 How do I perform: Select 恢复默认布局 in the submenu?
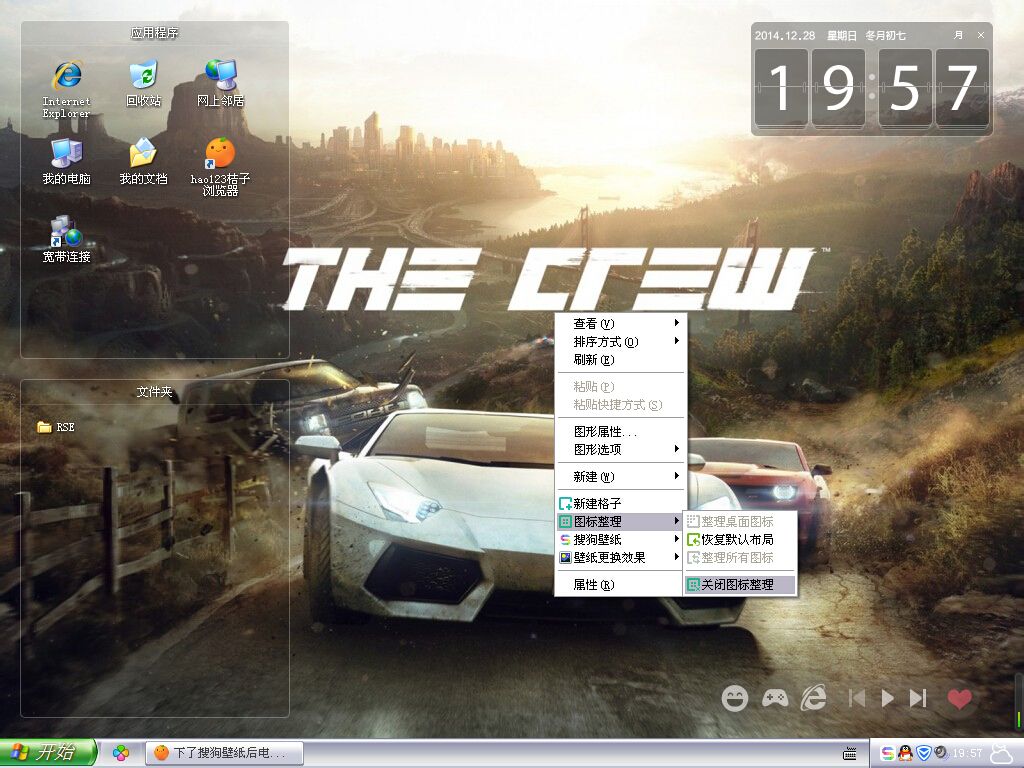point(740,539)
